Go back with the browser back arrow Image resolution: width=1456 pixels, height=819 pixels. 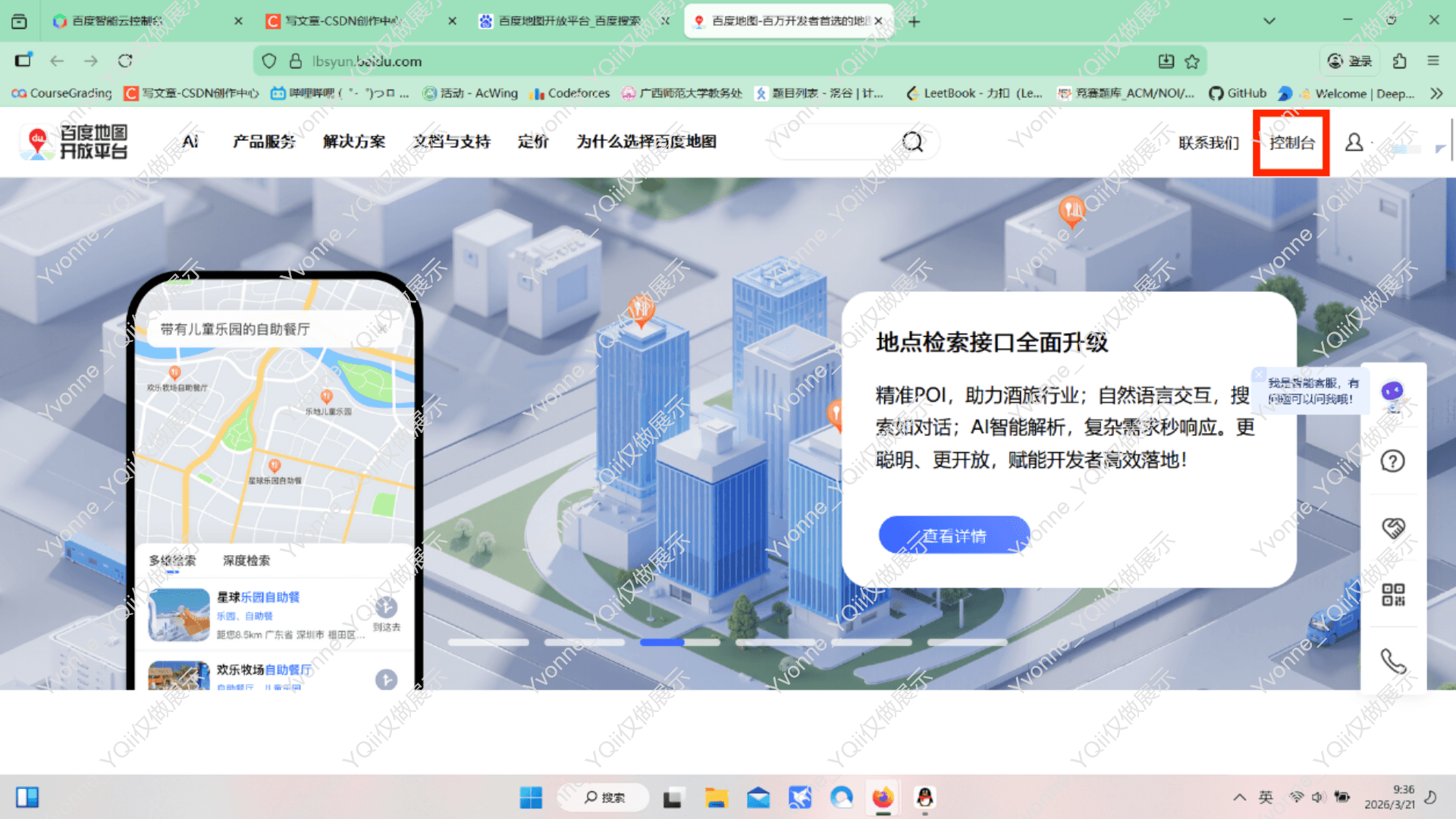(57, 61)
